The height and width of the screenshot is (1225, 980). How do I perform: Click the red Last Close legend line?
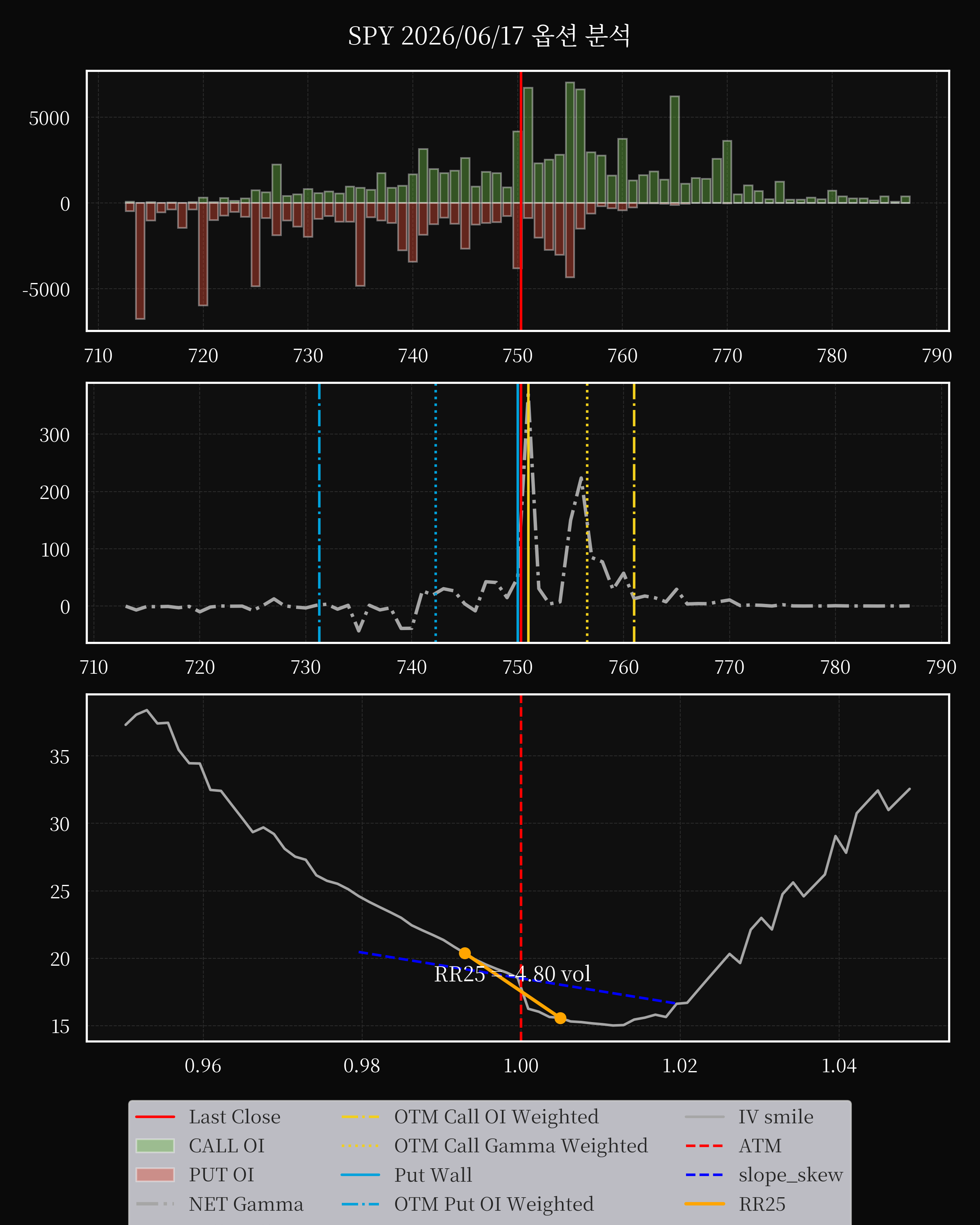pyautogui.click(x=155, y=1117)
